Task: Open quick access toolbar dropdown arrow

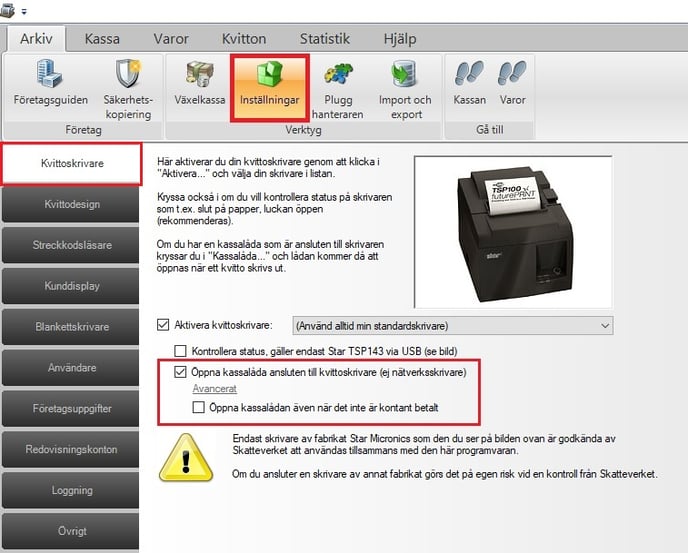Action: [x=24, y=12]
